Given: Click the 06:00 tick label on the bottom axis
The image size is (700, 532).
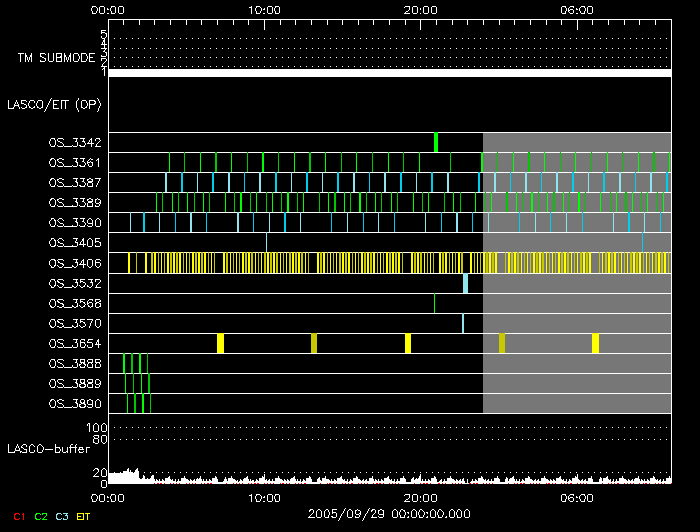Looking at the screenshot, I should tap(577, 497).
